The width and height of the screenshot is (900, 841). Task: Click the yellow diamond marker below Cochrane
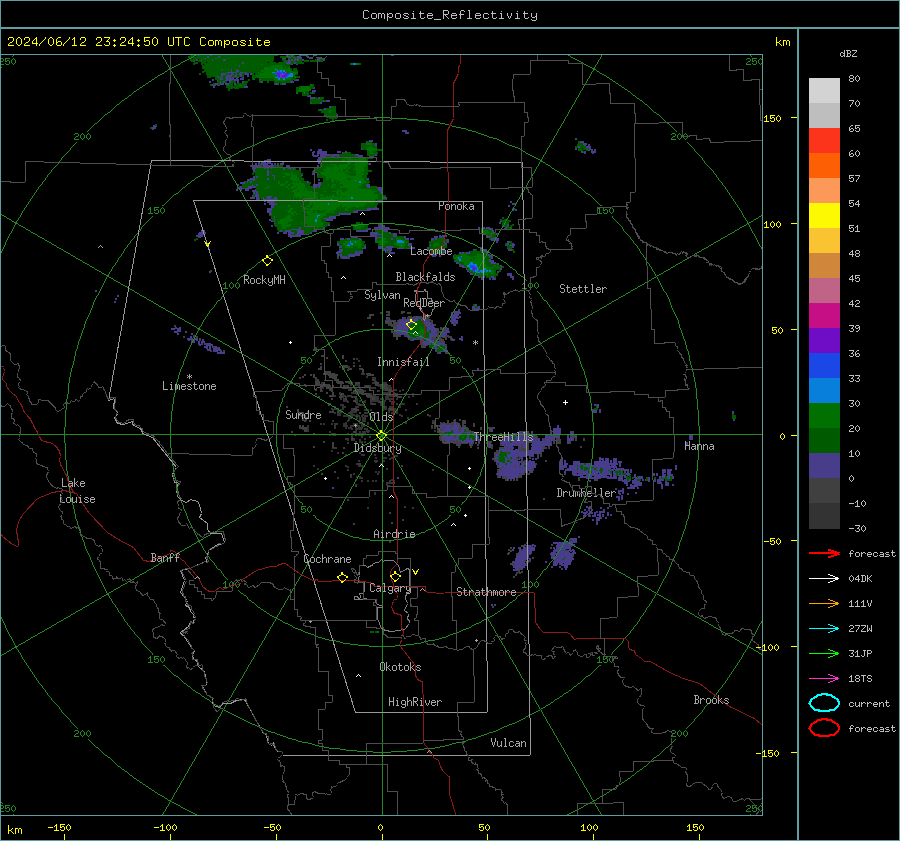pyautogui.click(x=342, y=577)
